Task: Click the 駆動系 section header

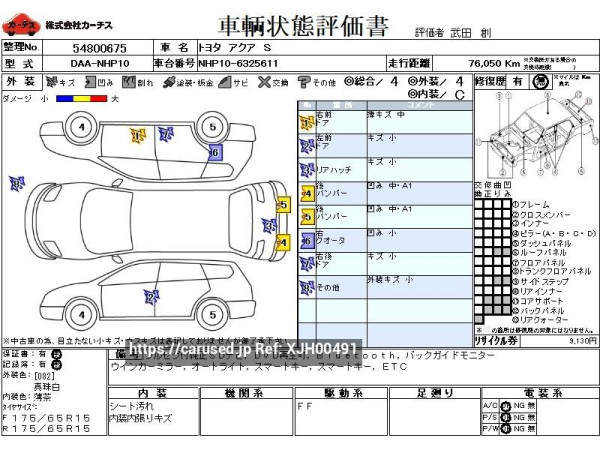Action: pos(344,393)
